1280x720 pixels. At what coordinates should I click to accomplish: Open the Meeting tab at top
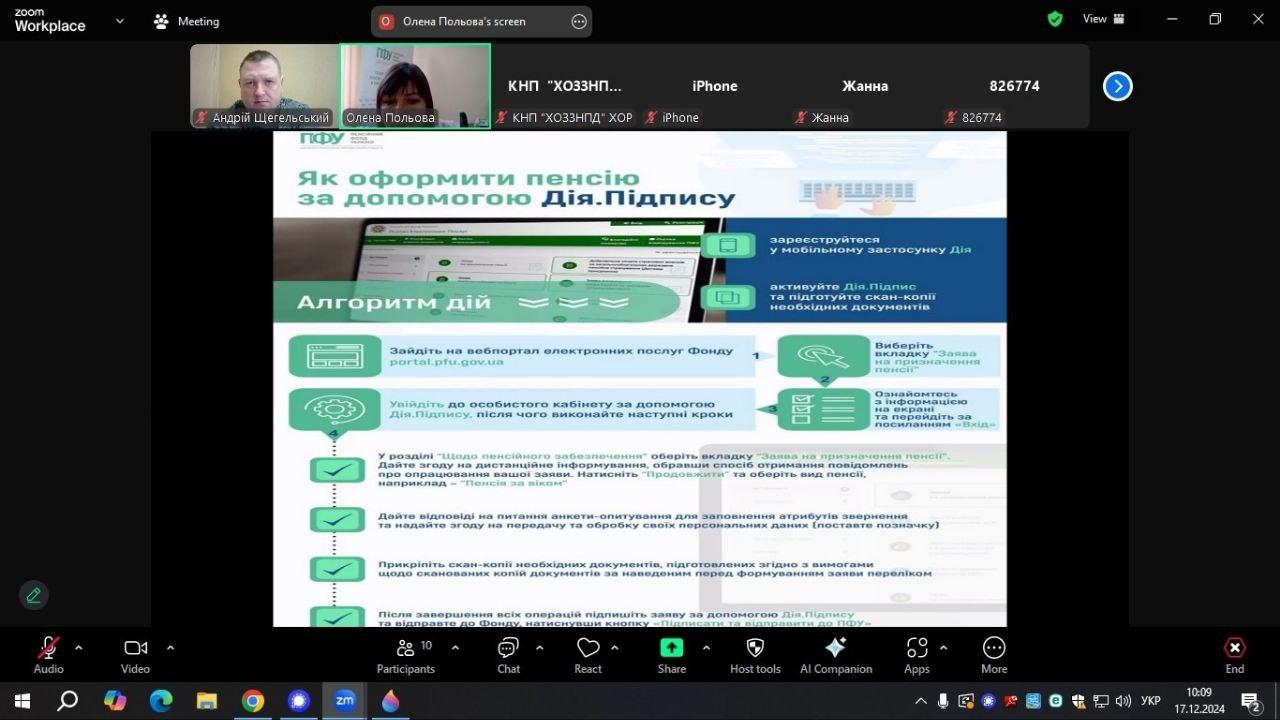pyautogui.click(x=186, y=21)
